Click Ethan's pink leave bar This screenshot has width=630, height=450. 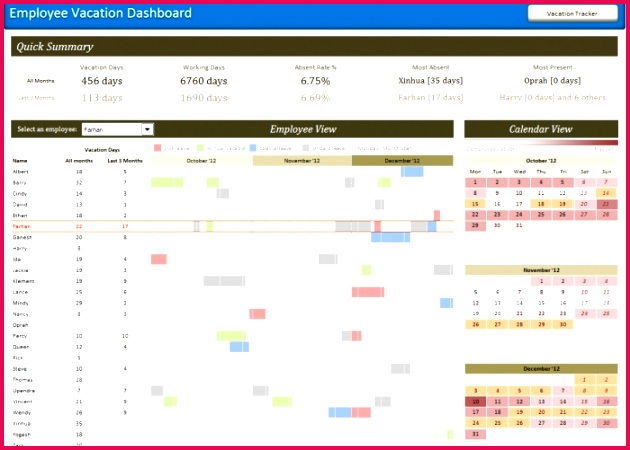437,215
